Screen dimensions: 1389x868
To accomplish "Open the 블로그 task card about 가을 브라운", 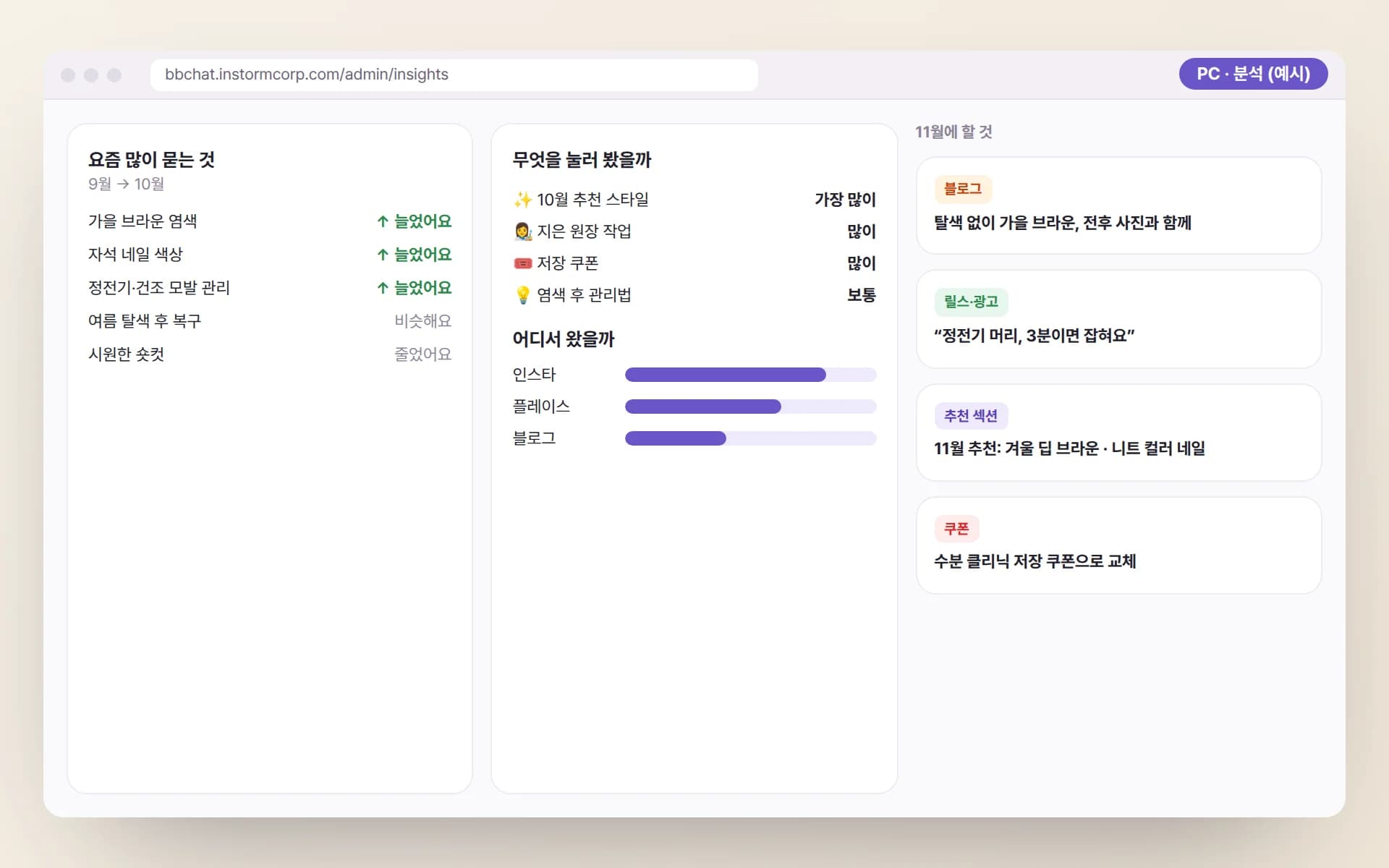I will tap(1118, 205).
